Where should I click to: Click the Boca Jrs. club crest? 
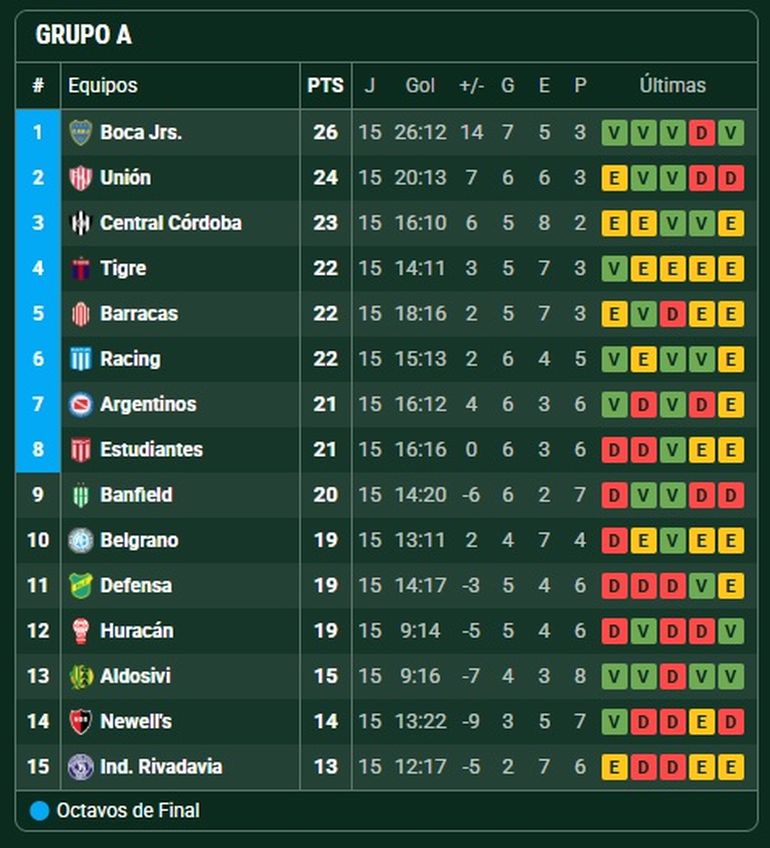(x=80, y=132)
